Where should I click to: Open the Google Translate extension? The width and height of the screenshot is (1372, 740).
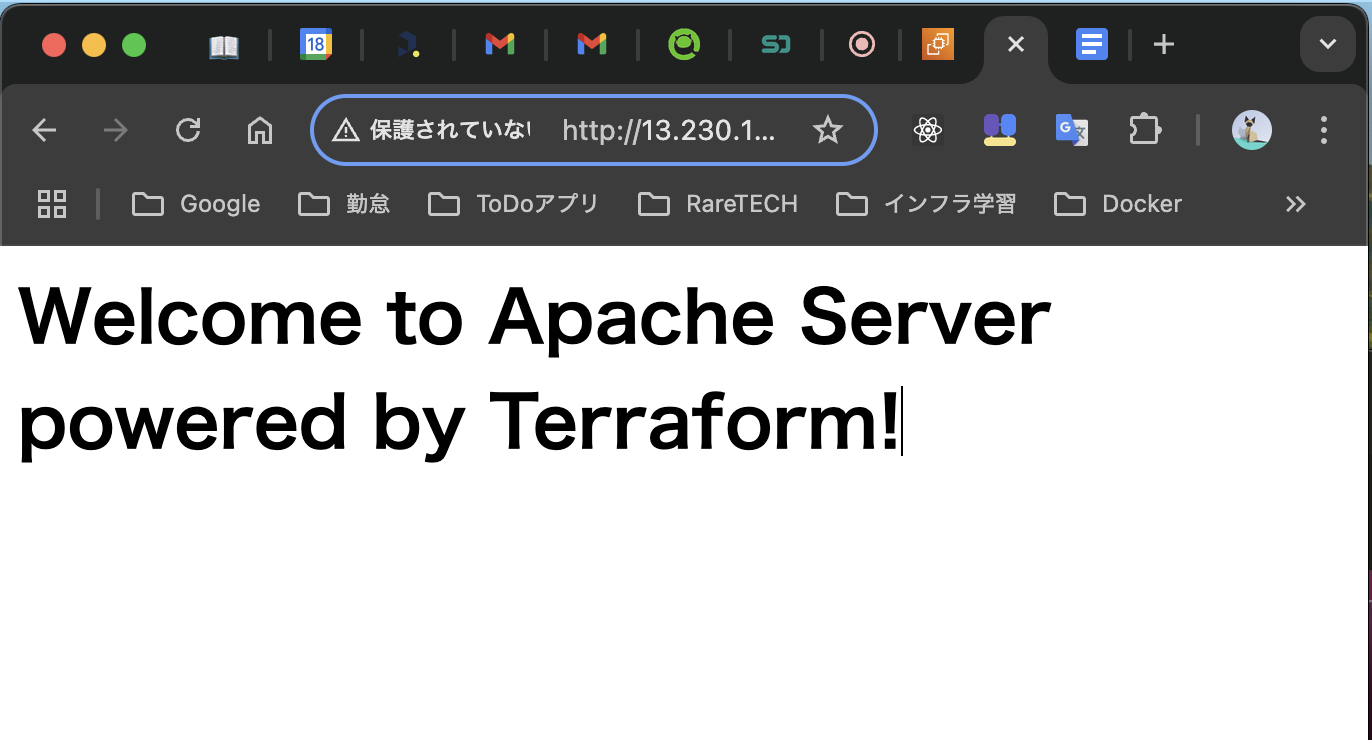1072,130
